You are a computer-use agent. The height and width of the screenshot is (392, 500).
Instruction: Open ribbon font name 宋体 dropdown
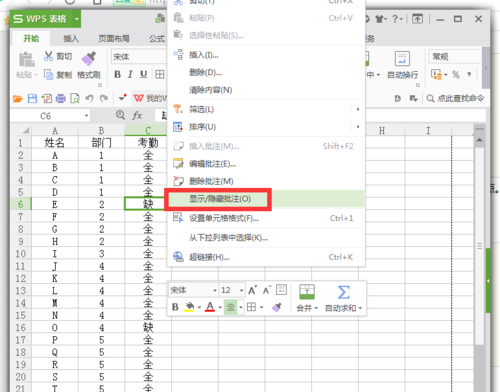coord(138,57)
